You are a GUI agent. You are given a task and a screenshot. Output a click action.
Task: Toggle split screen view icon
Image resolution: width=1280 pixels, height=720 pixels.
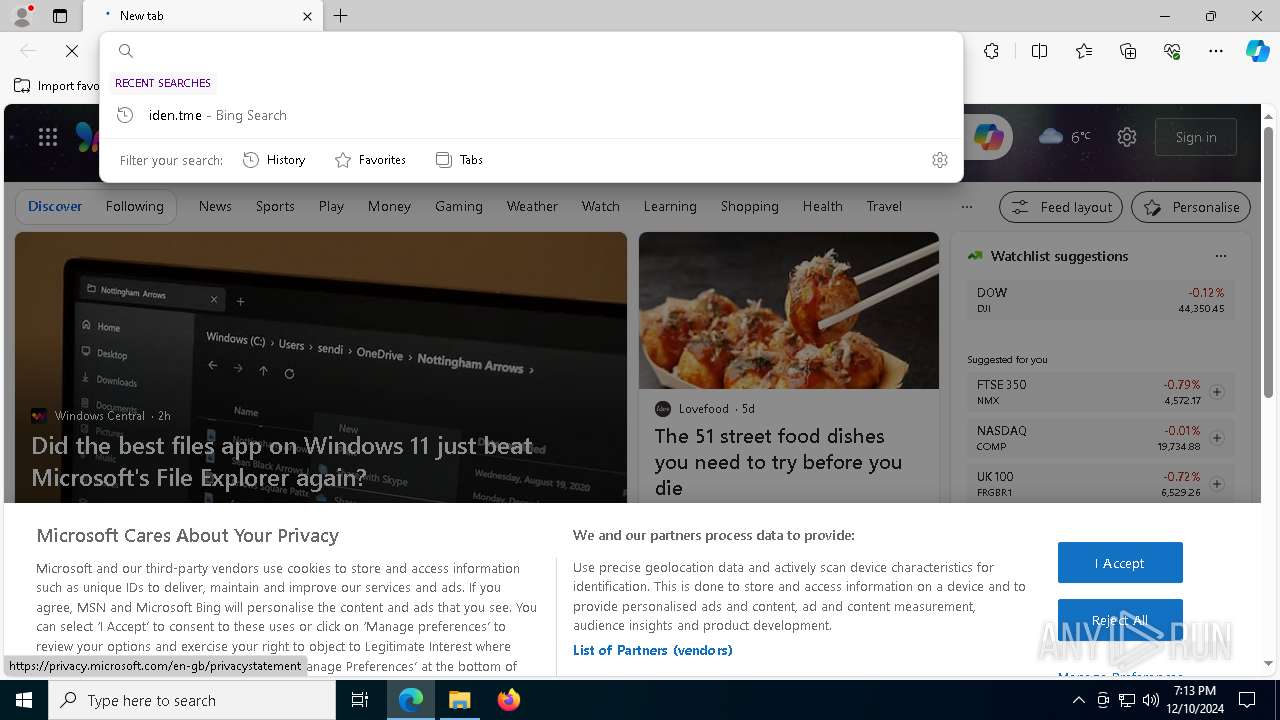(x=1039, y=51)
